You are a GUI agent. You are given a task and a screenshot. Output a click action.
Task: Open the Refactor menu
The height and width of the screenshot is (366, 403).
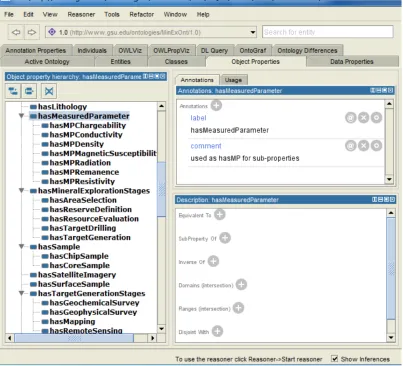(142, 14)
